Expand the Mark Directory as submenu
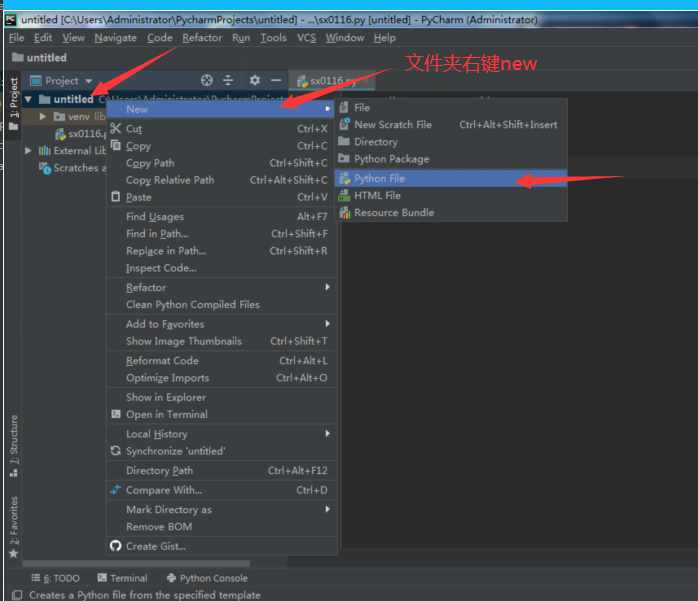This screenshot has width=698, height=601. 328,509
